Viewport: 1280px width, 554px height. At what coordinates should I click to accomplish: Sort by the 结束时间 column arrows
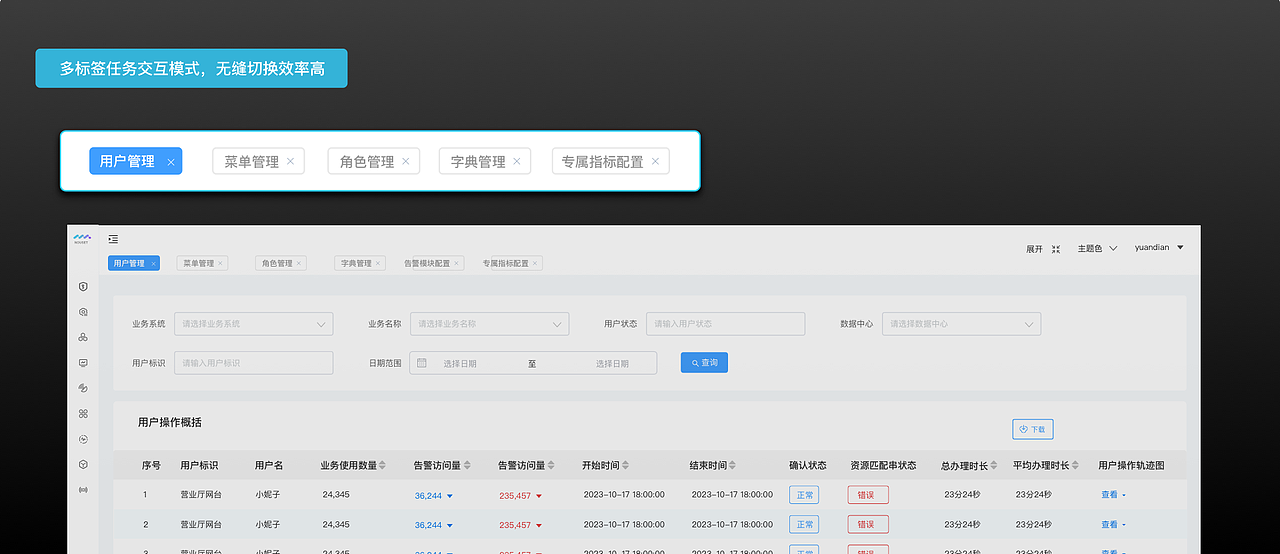[732, 465]
